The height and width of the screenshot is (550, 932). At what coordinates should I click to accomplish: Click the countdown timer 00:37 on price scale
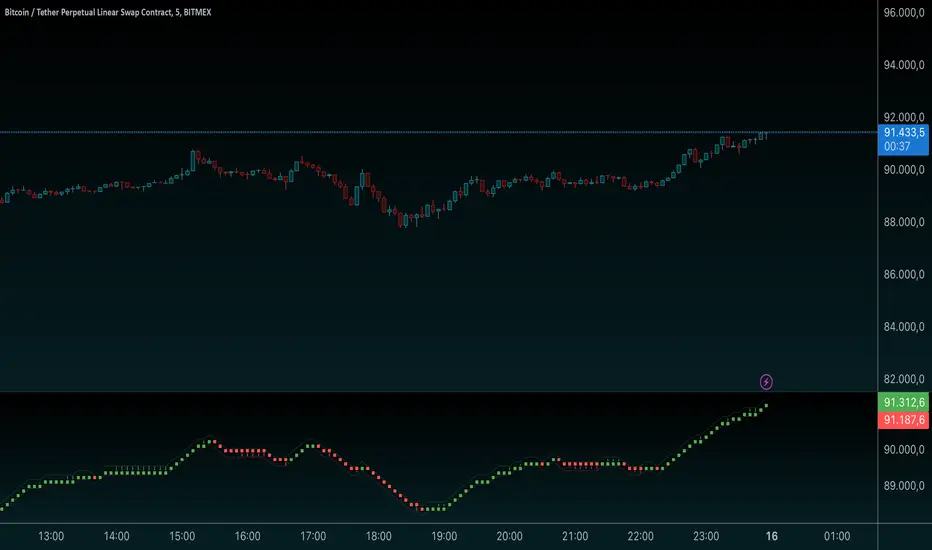pos(897,146)
